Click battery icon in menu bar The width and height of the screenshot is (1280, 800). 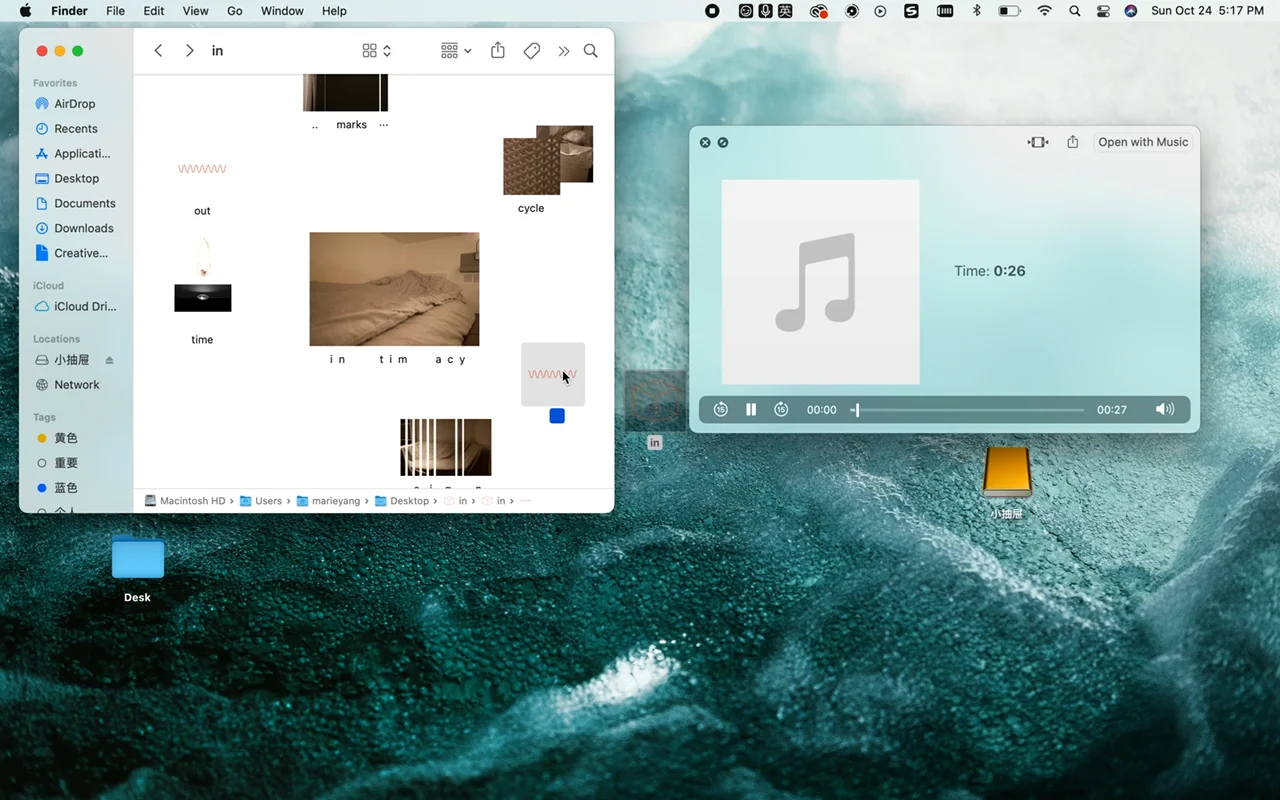1009,11
